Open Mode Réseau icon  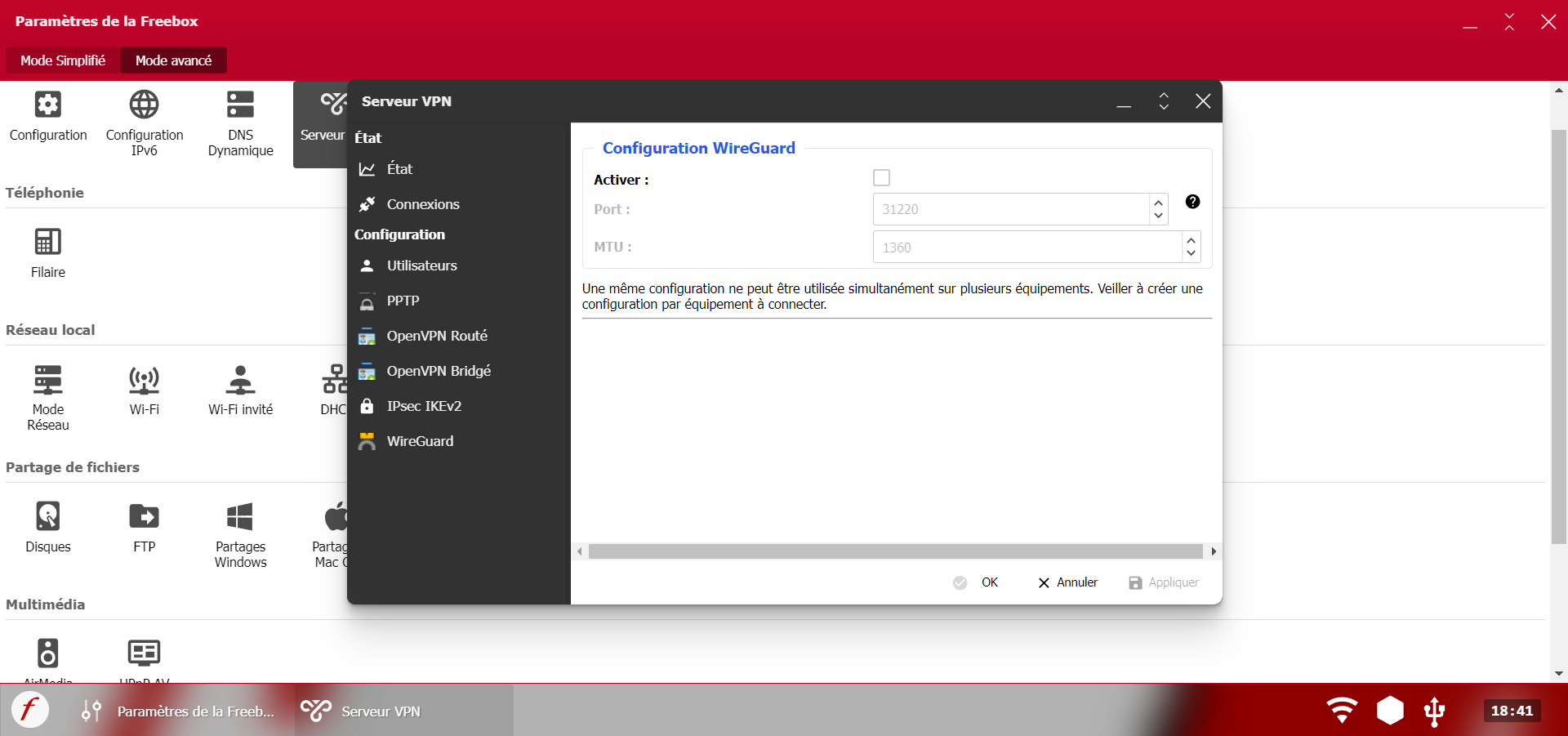pyautogui.click(x=48, y=379)
